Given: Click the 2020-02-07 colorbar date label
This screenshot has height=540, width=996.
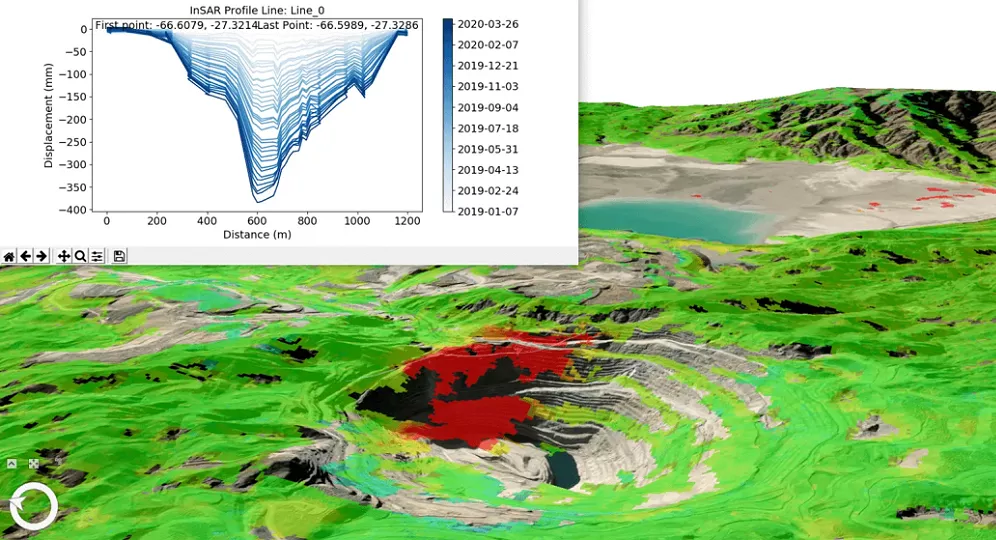Looking at the screenshot, I should coord(488,44).
